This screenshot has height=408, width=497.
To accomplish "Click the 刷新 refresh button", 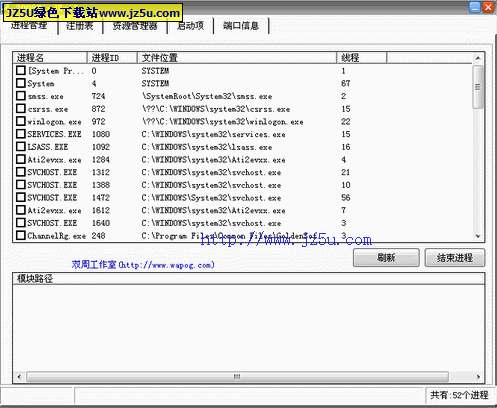I will click(386, 258).
